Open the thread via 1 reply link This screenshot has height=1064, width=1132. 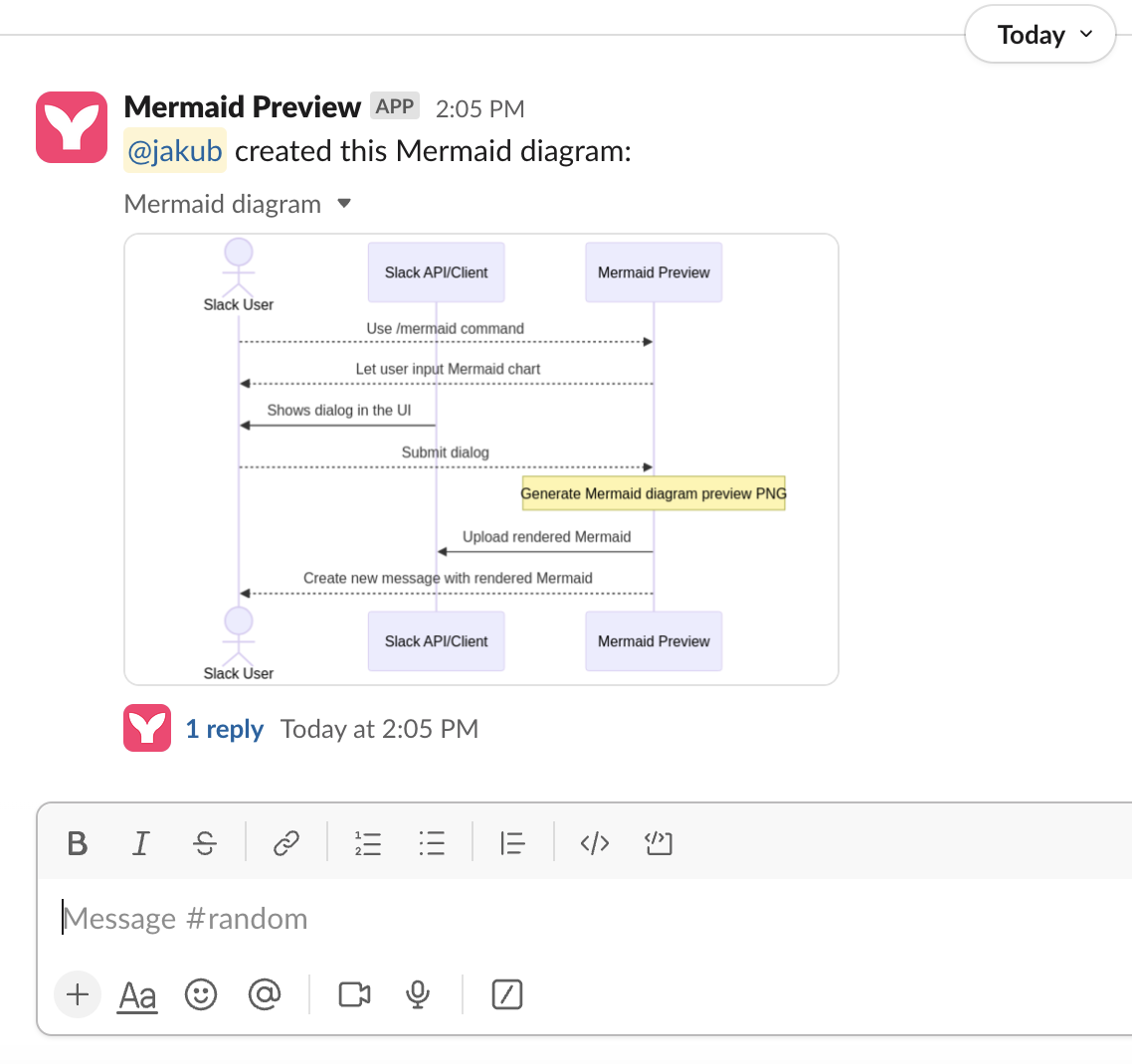pos(225,728)
